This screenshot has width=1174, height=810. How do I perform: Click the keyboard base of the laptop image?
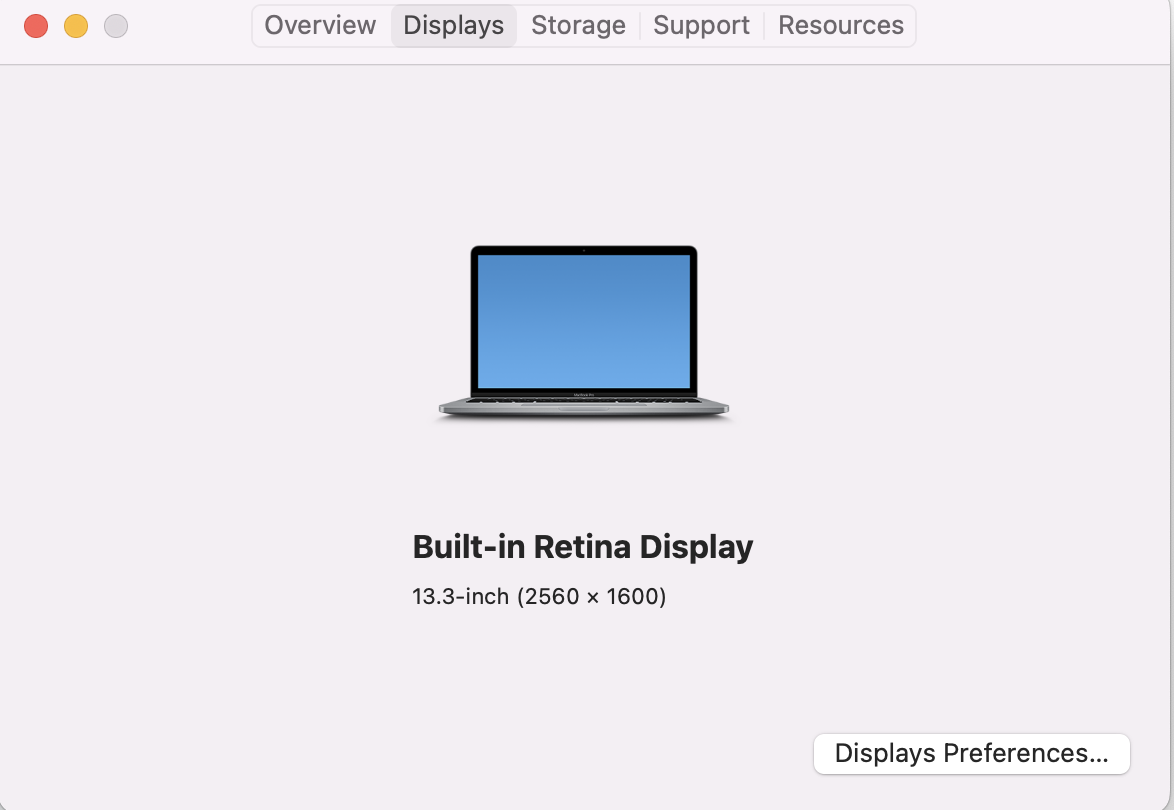583,406
